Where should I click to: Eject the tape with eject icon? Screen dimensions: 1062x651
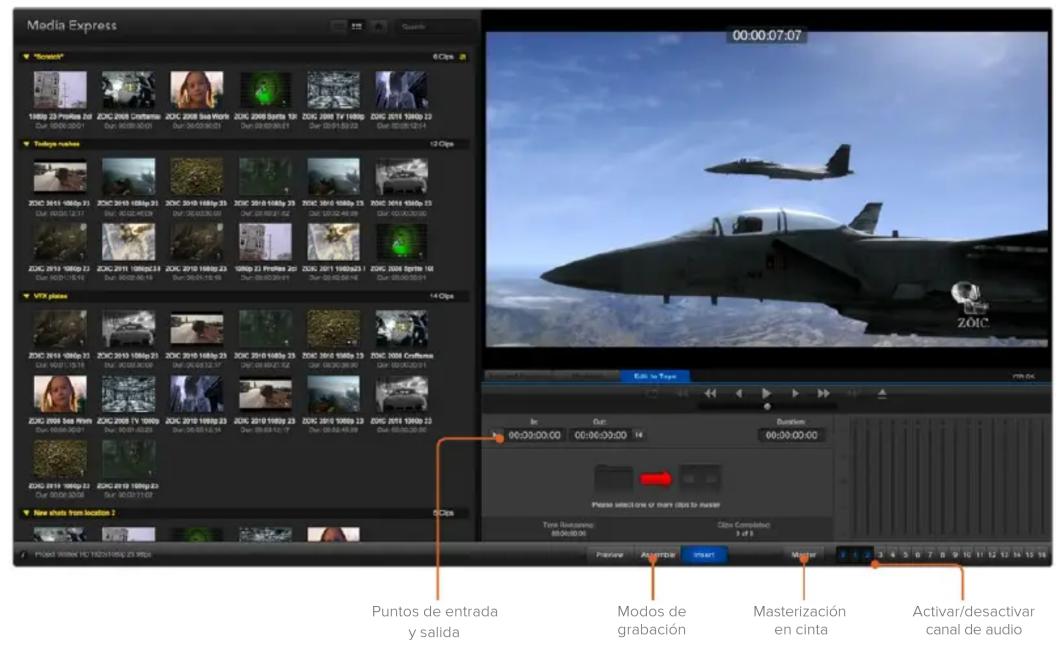(882, 394)
